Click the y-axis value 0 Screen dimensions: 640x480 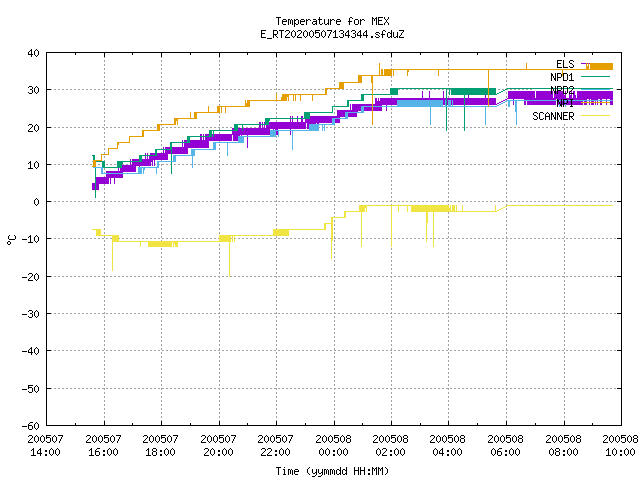(x=37, y=202)
